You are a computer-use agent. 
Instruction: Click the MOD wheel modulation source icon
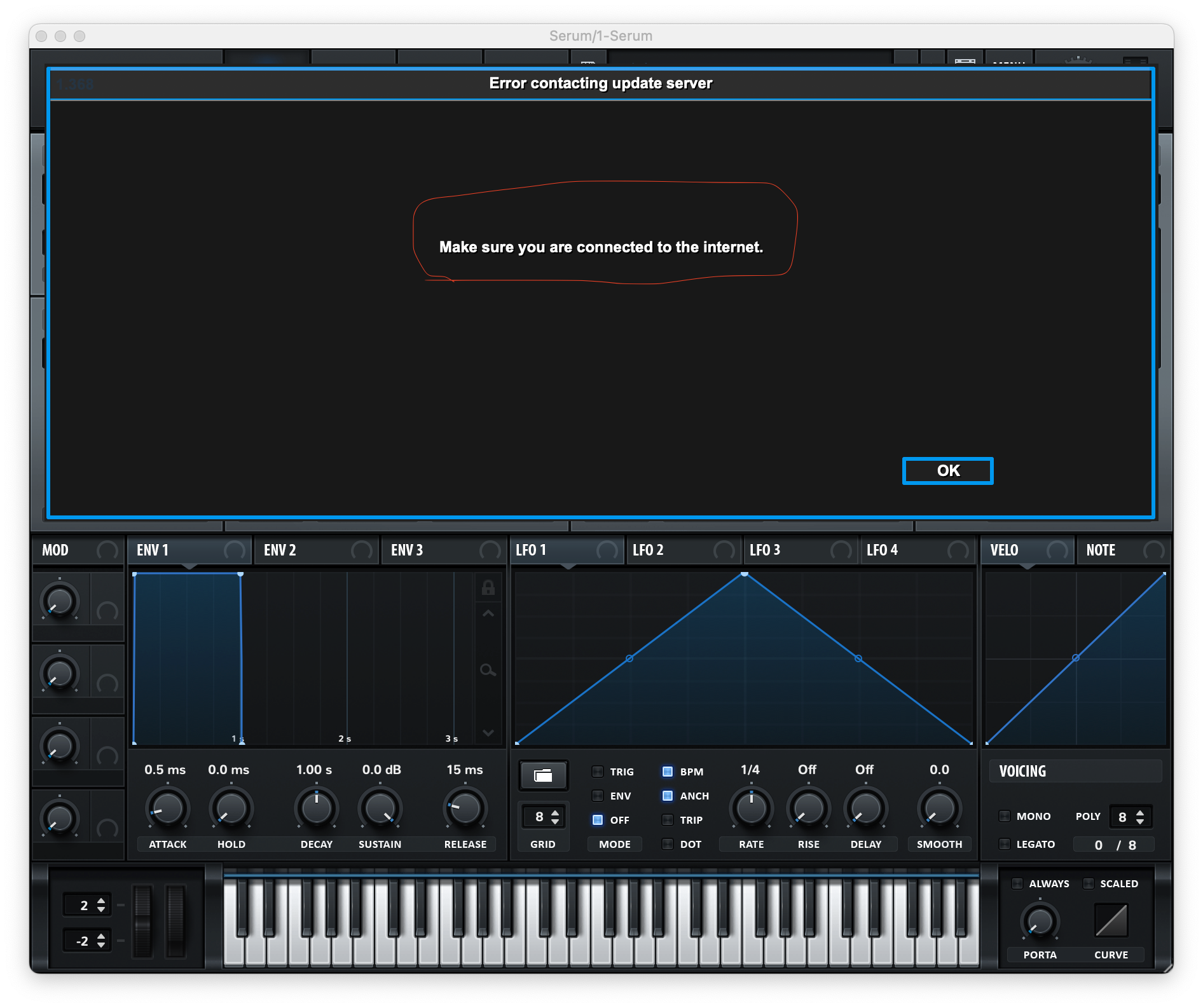pyautogui.click(x=107, y=550)
